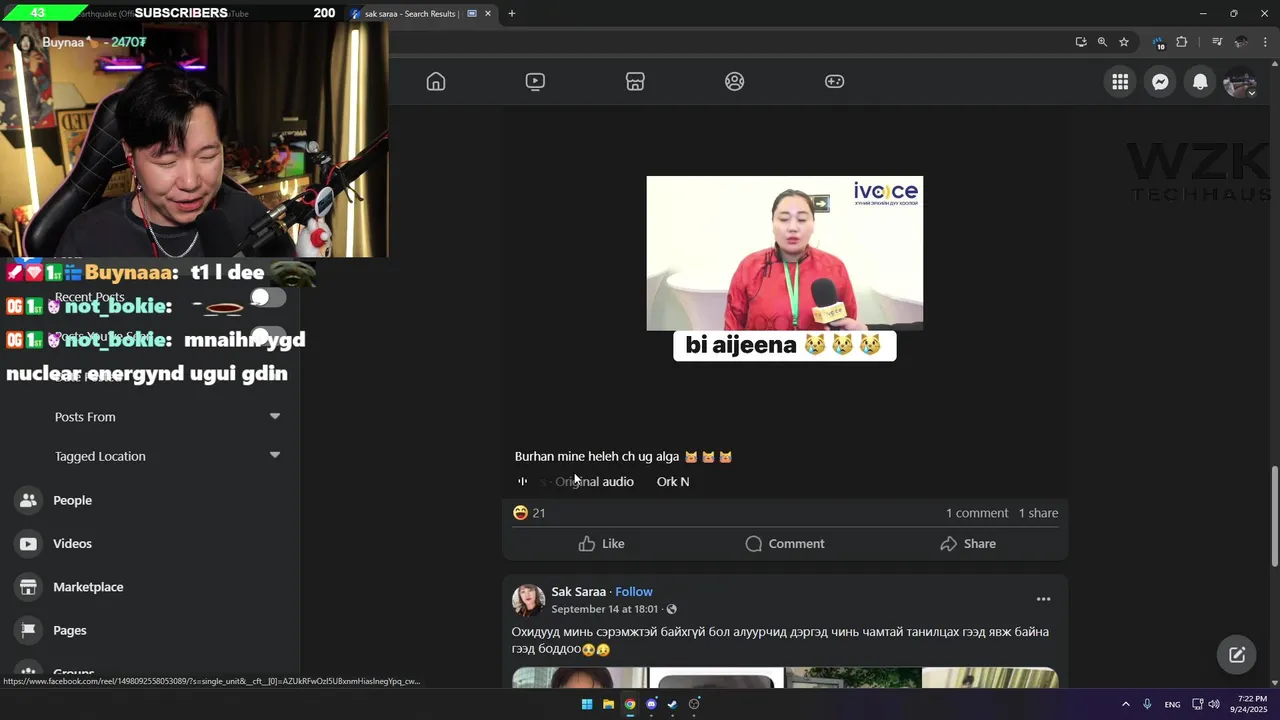Open the volume tray icon

[x=1213, y=704]
